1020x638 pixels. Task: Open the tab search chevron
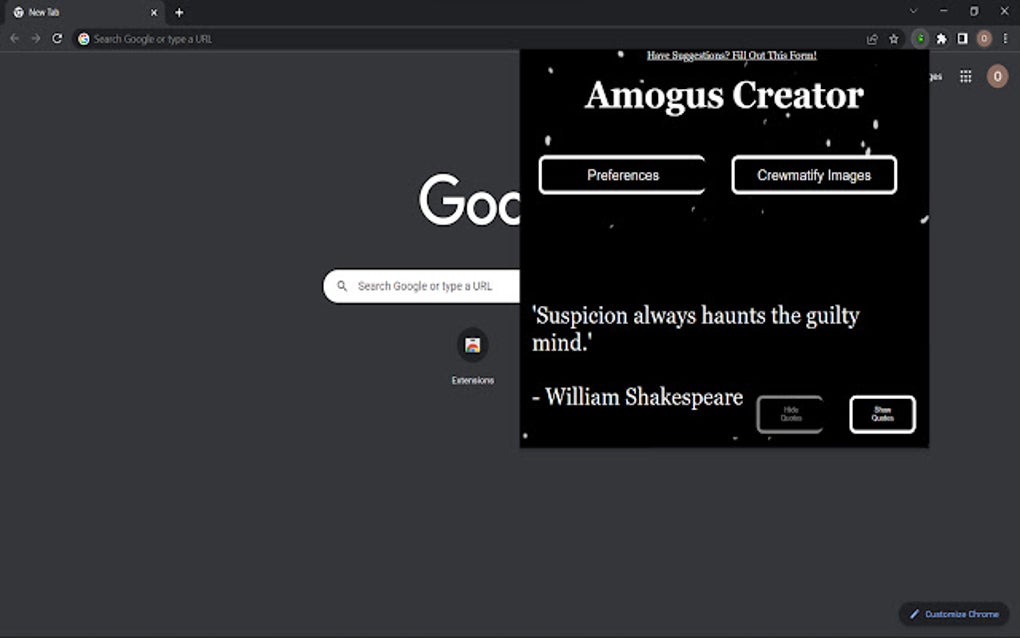click(x=911, y=11)
